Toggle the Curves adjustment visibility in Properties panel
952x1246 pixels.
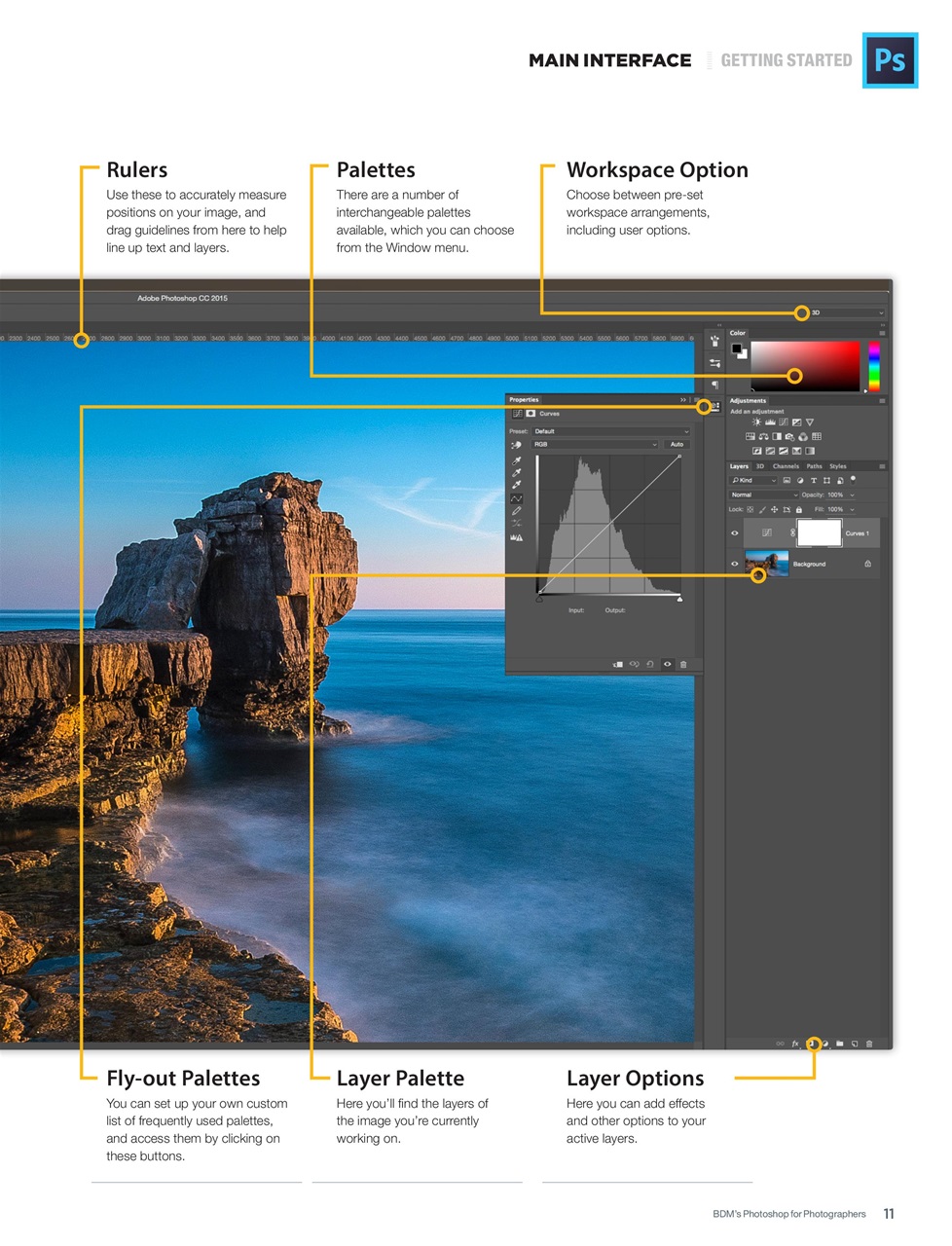[x=667, y=665]
